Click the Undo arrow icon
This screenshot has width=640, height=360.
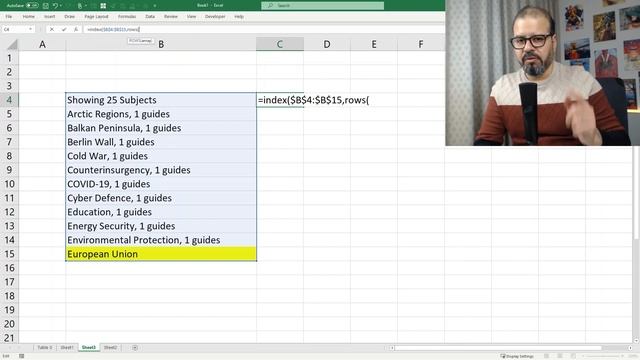(x=55, y=6)
